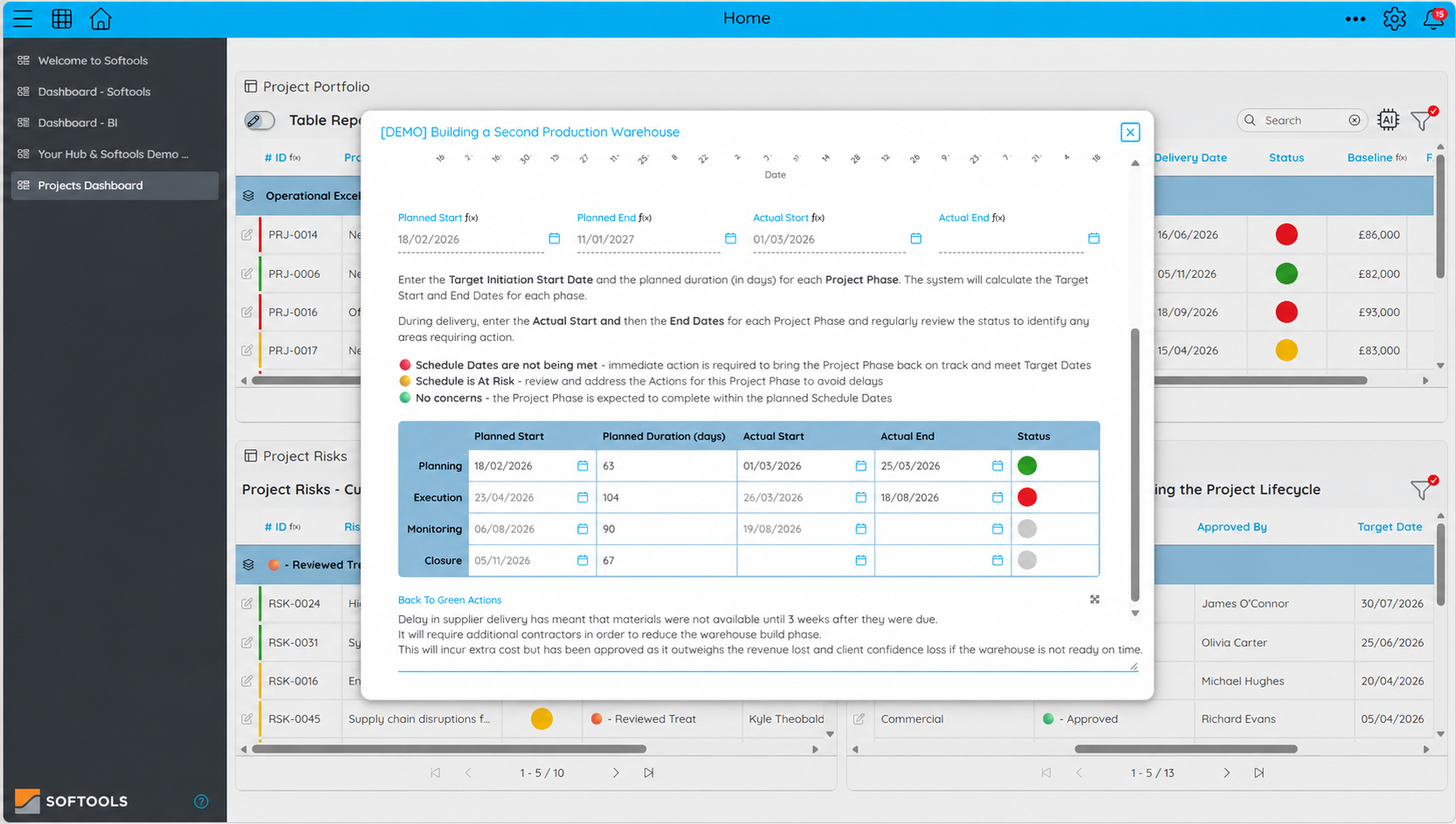Screen dimensions: 1456x824
Task: Open Project Portfolio filter funnel icon
Action: point(1423,119)
